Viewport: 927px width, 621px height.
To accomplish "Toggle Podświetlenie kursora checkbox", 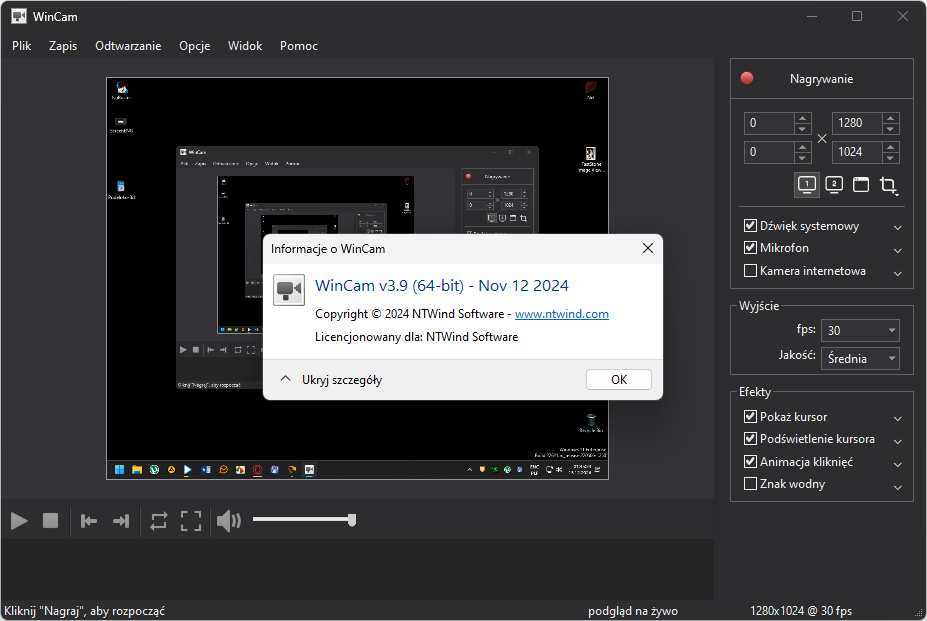I will click(x=750, y=439).
